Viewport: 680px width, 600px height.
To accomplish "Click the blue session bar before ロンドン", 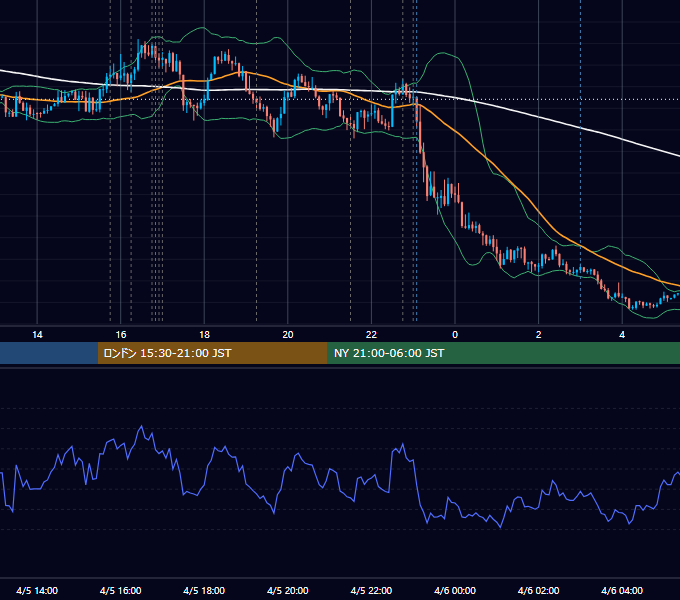I will point(49,353).
